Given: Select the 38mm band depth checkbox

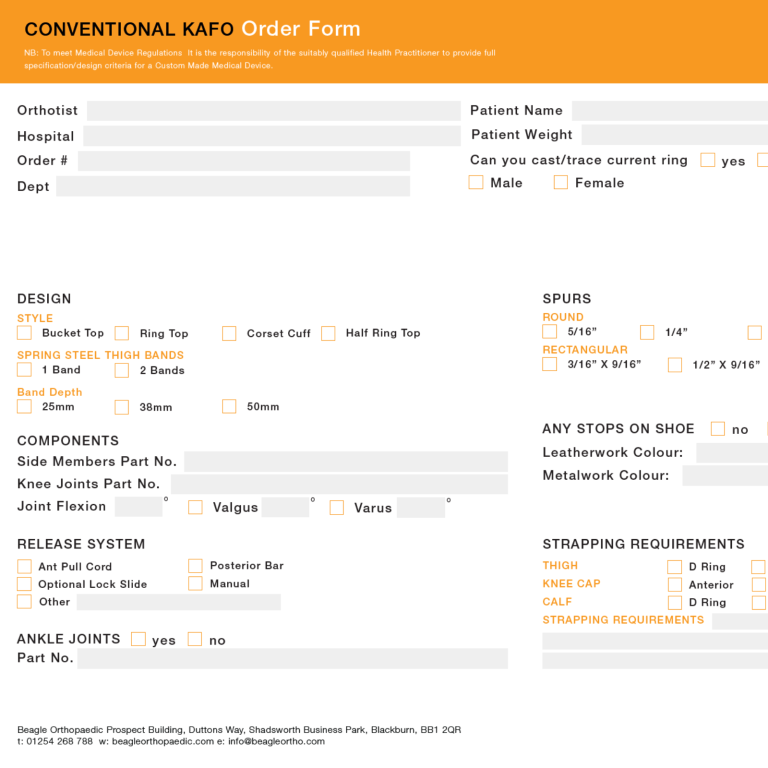Looking at the screenshot, I should click(x=121, y=407).
